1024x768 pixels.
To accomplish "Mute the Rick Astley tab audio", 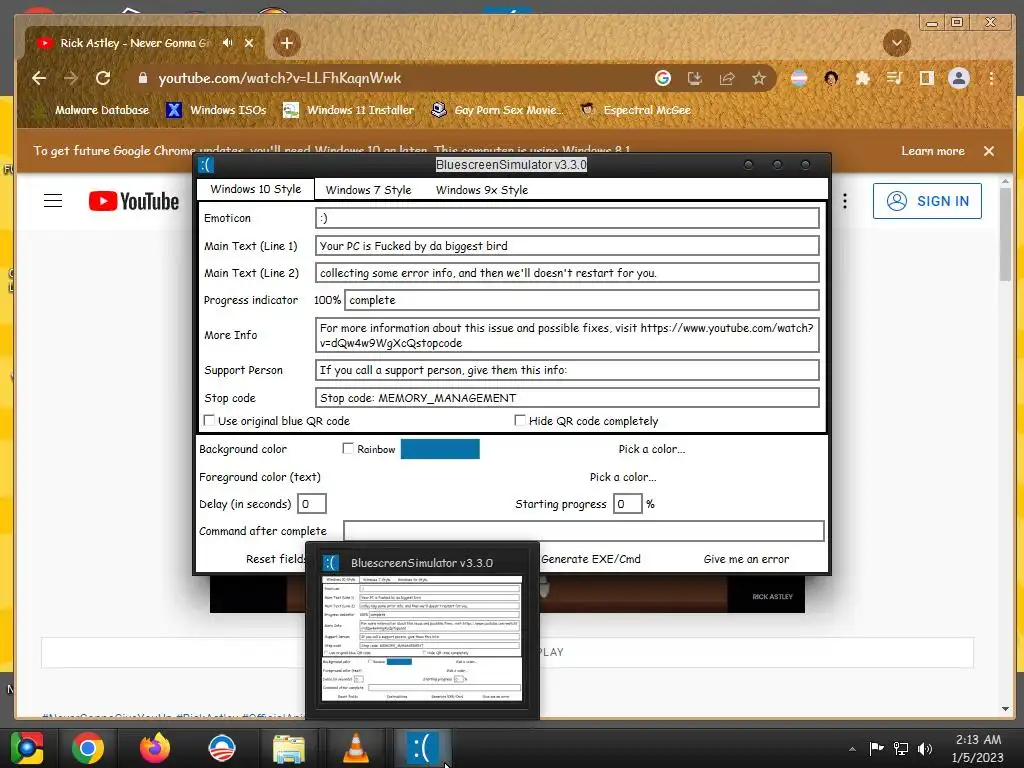I will (x=227, y=43).
